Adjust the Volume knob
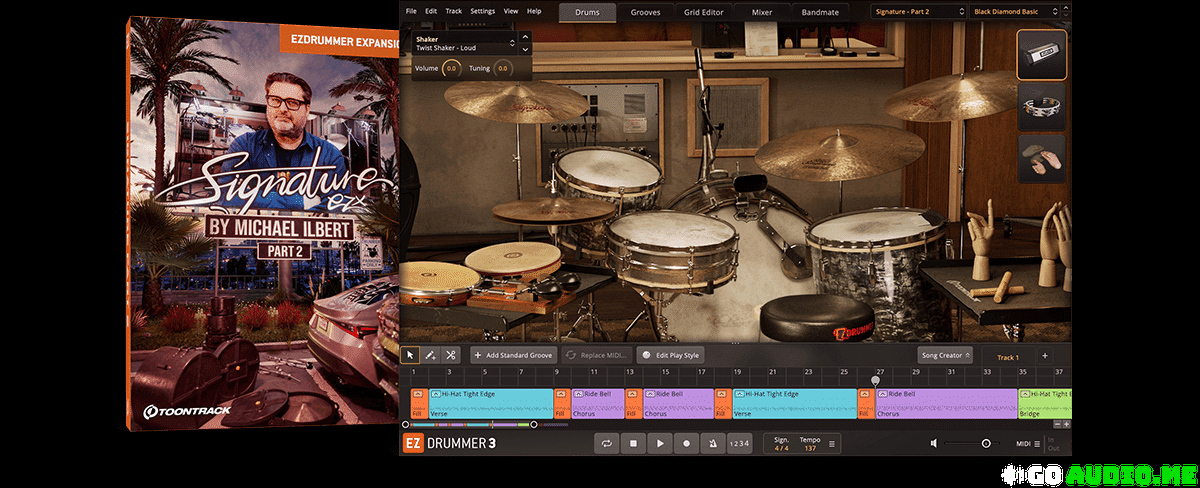 tap(452, 68)
